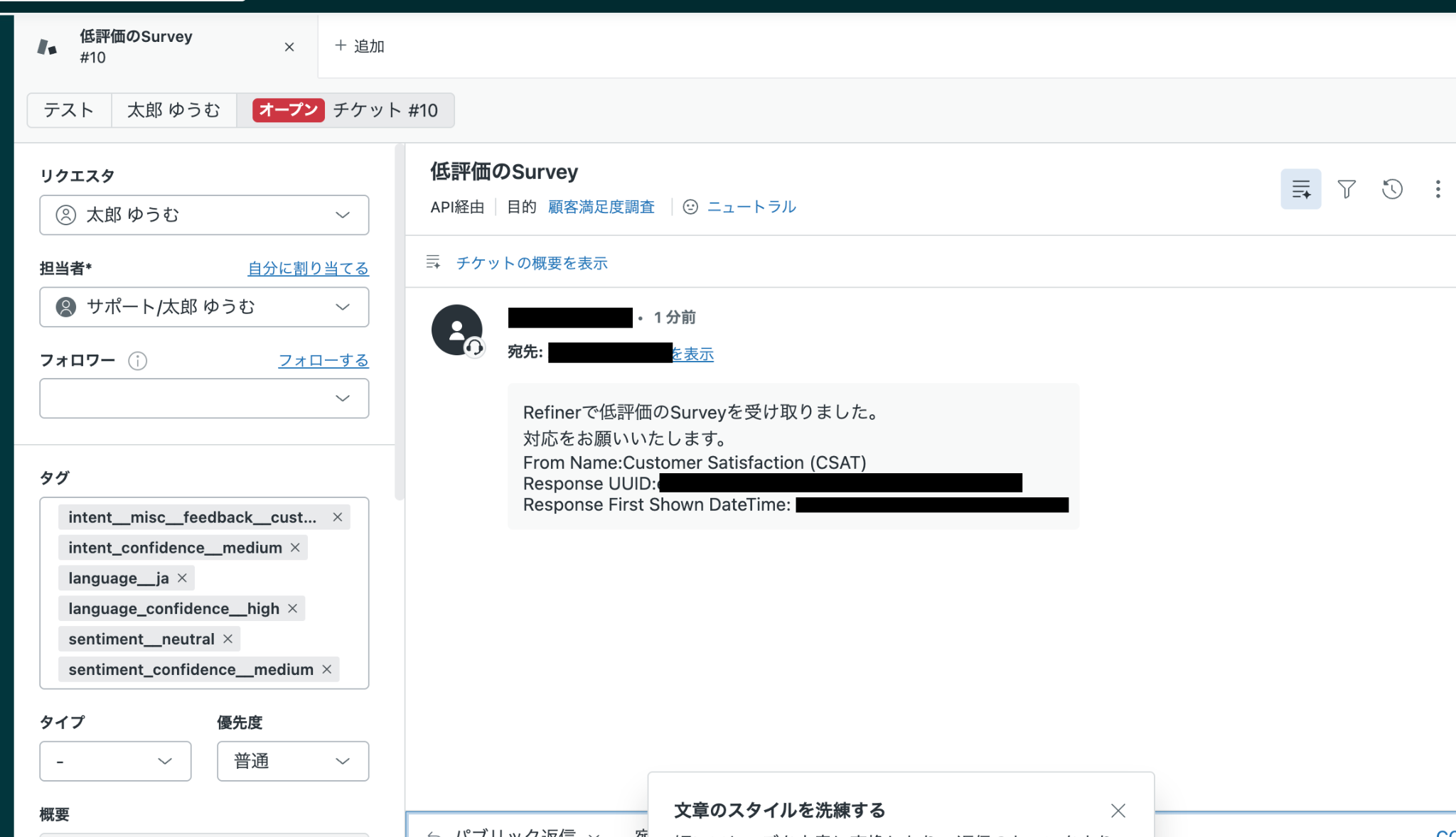Click the neutral sentiment smiley icon
The image size is (1456, 837).
point(690,207)
